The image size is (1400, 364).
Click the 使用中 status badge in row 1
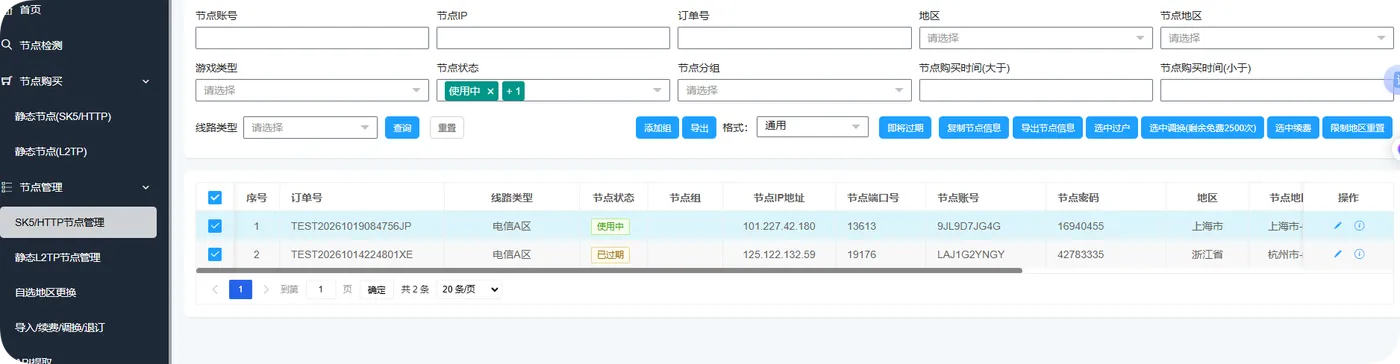click(610, 226)
